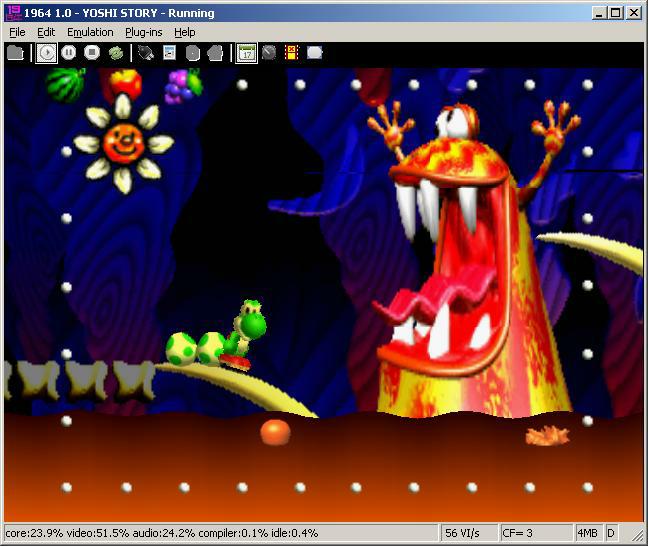
Task: Click the Open ROM folder icon
Action: (x=15, y=53)
